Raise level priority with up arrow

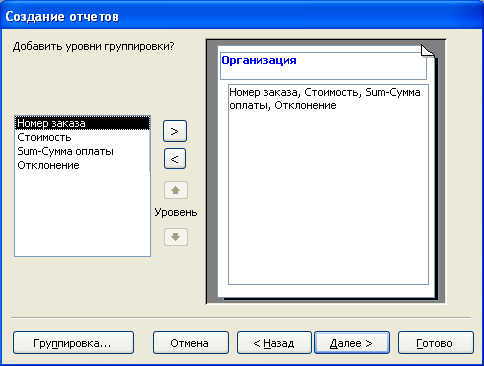pos(176,190)
